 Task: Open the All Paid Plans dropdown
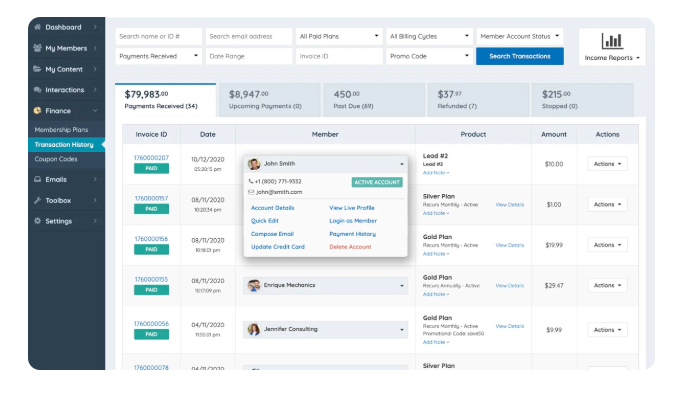pyautogui.click(x=339, y=37)
